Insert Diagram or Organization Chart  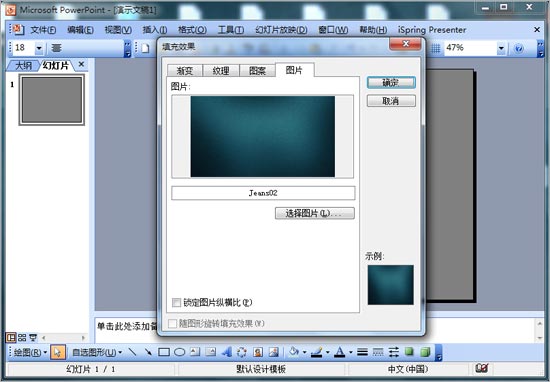click(242, 351)
